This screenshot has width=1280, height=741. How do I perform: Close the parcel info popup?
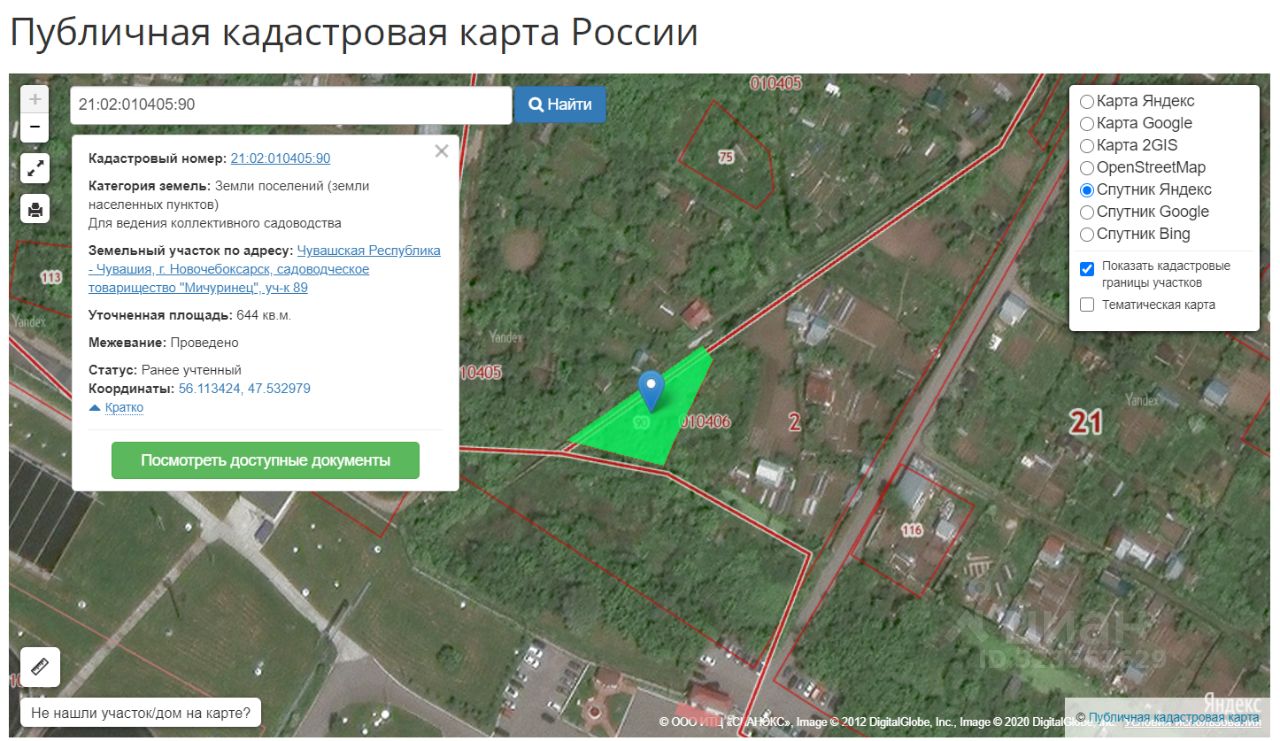(441, 152)
